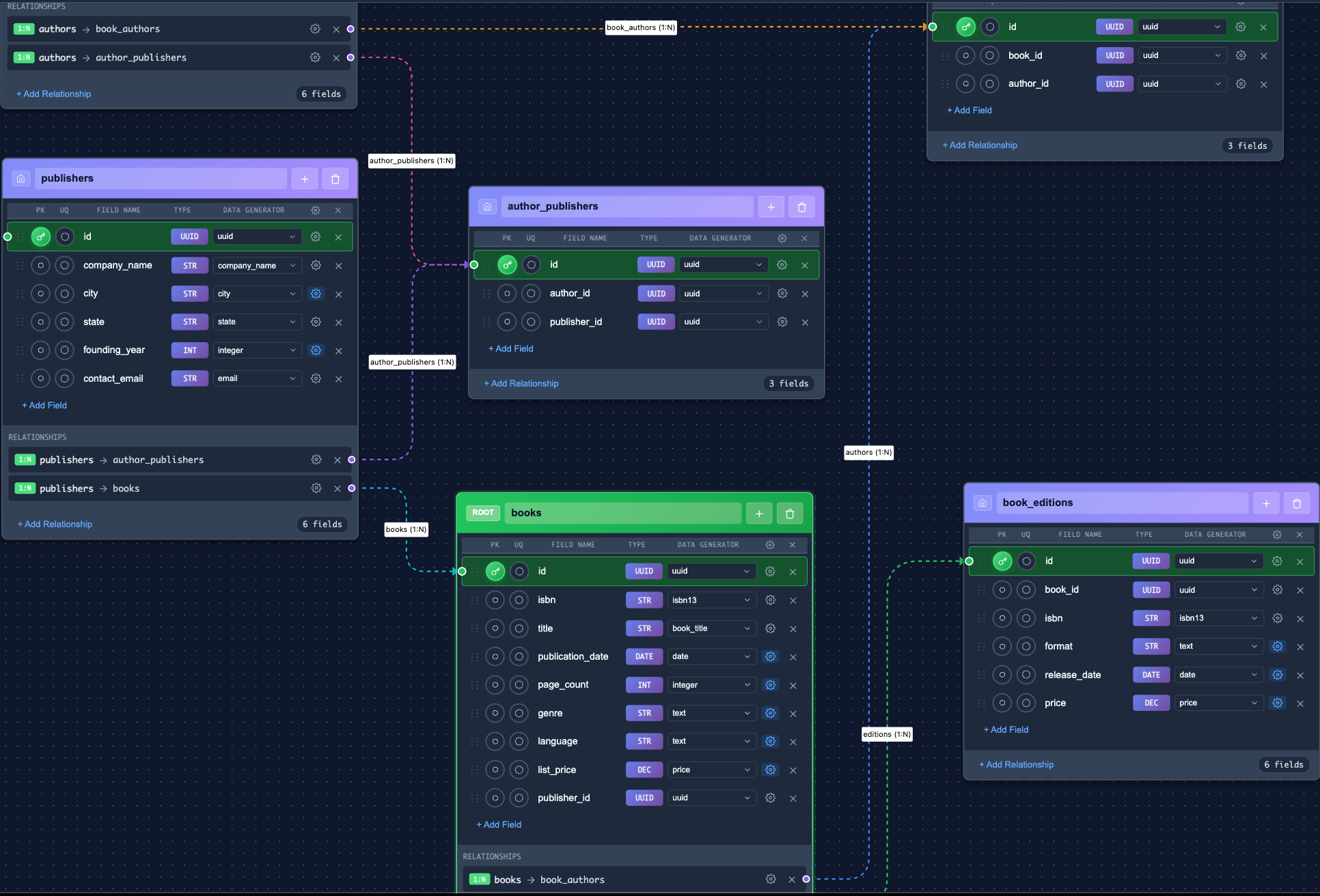Open settings gear for contact_email field

click(x=316, y=378)
